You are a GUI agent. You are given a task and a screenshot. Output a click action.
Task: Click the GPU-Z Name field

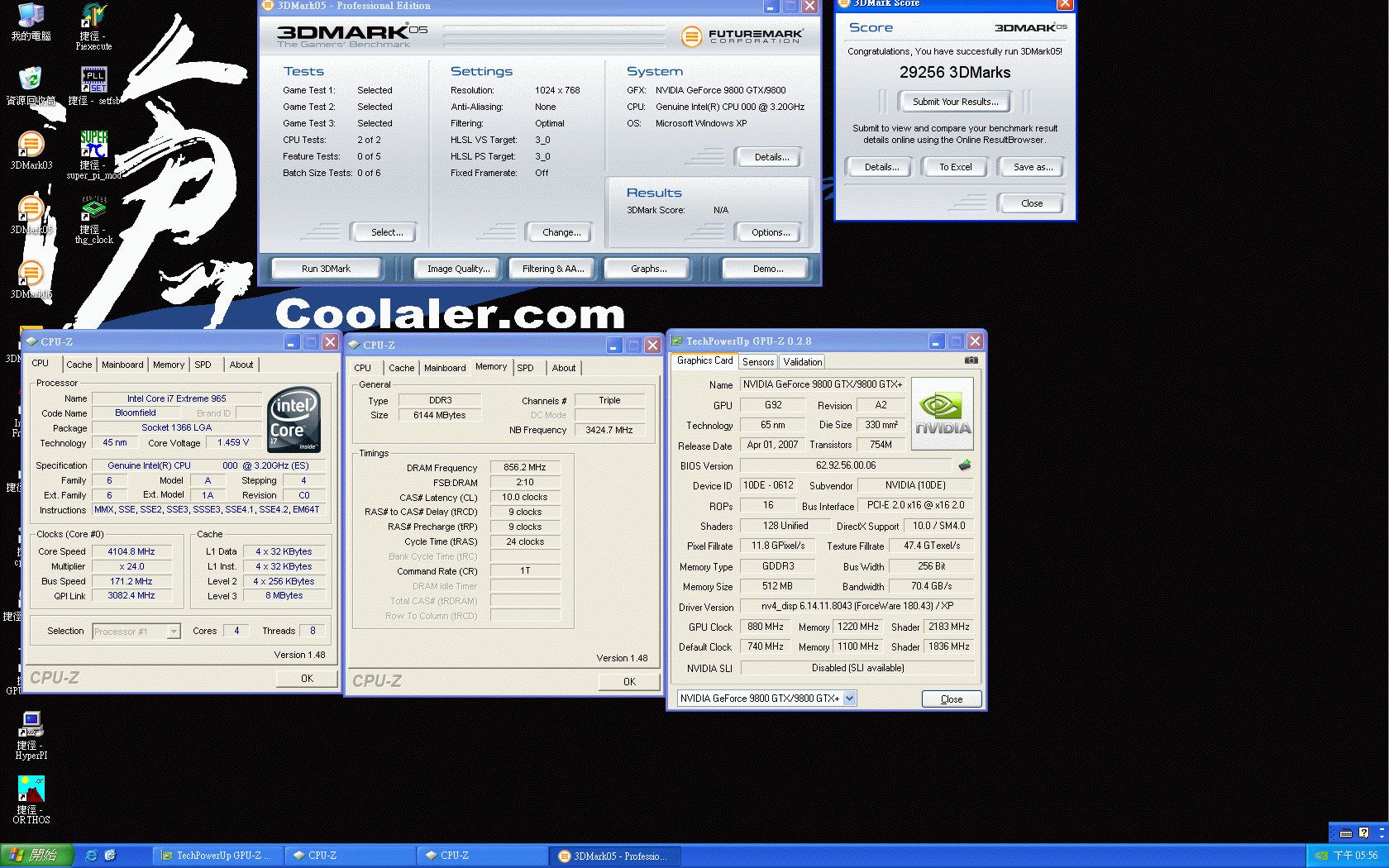tap(822, 384)
